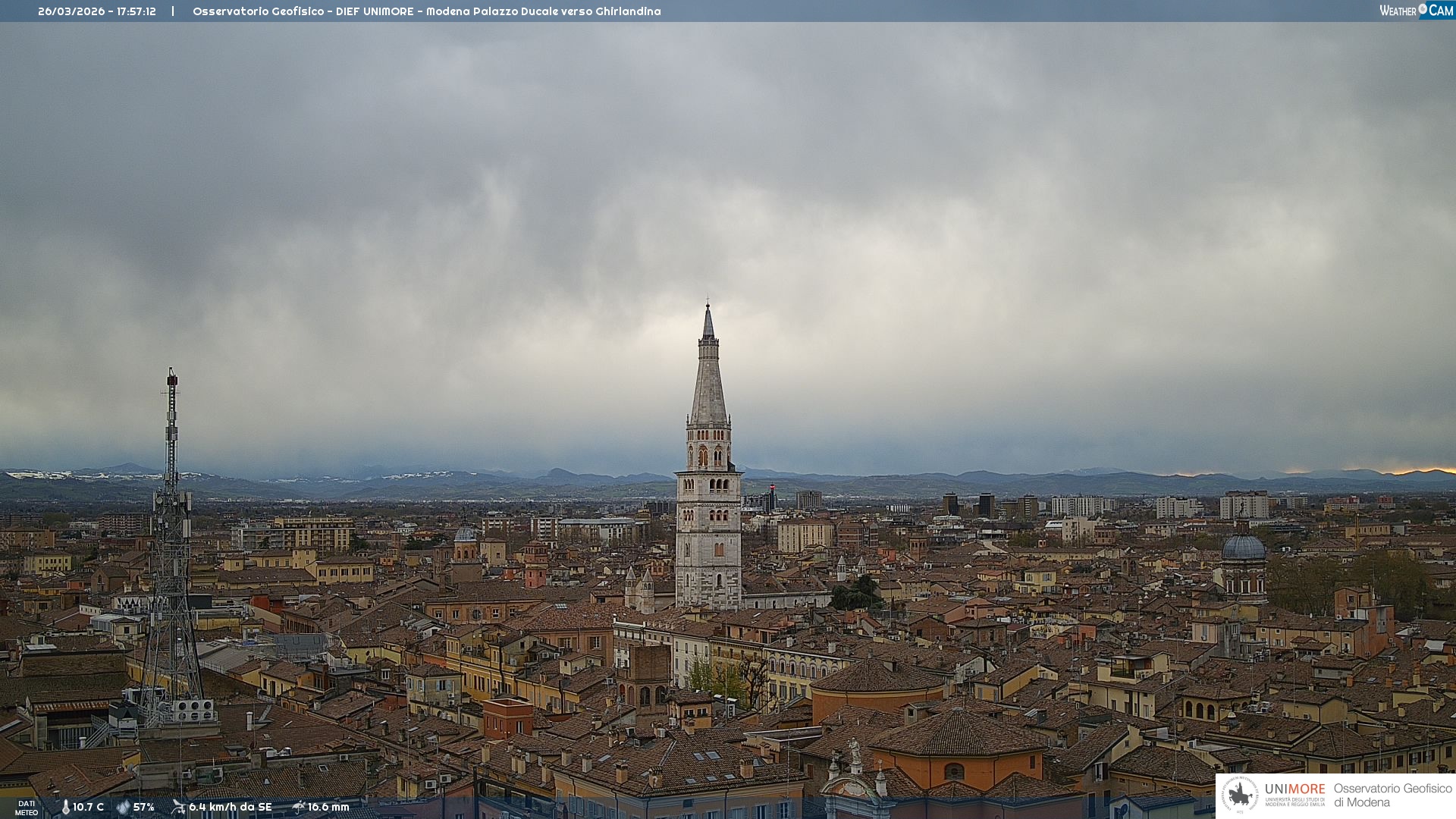Click the 57% humidity value
1456x819 pixels.
pyautogui.click(x=144, y=807)
